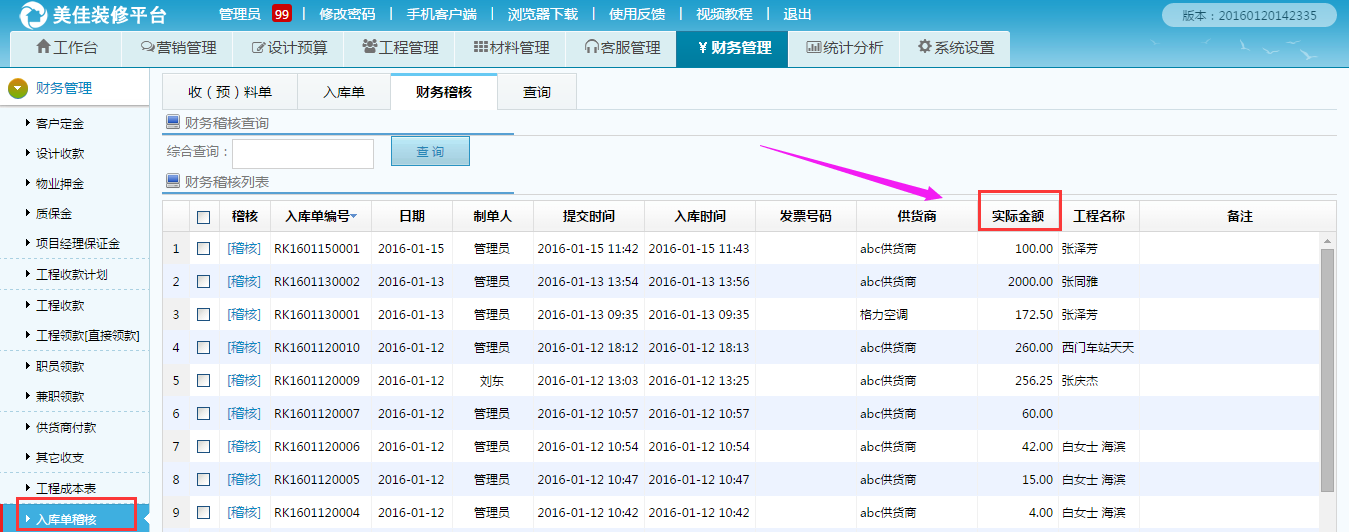Viewport: 1350px width, 532px height.
Task: Open the 工程管理 module
Action: click(x=399, y=48)
